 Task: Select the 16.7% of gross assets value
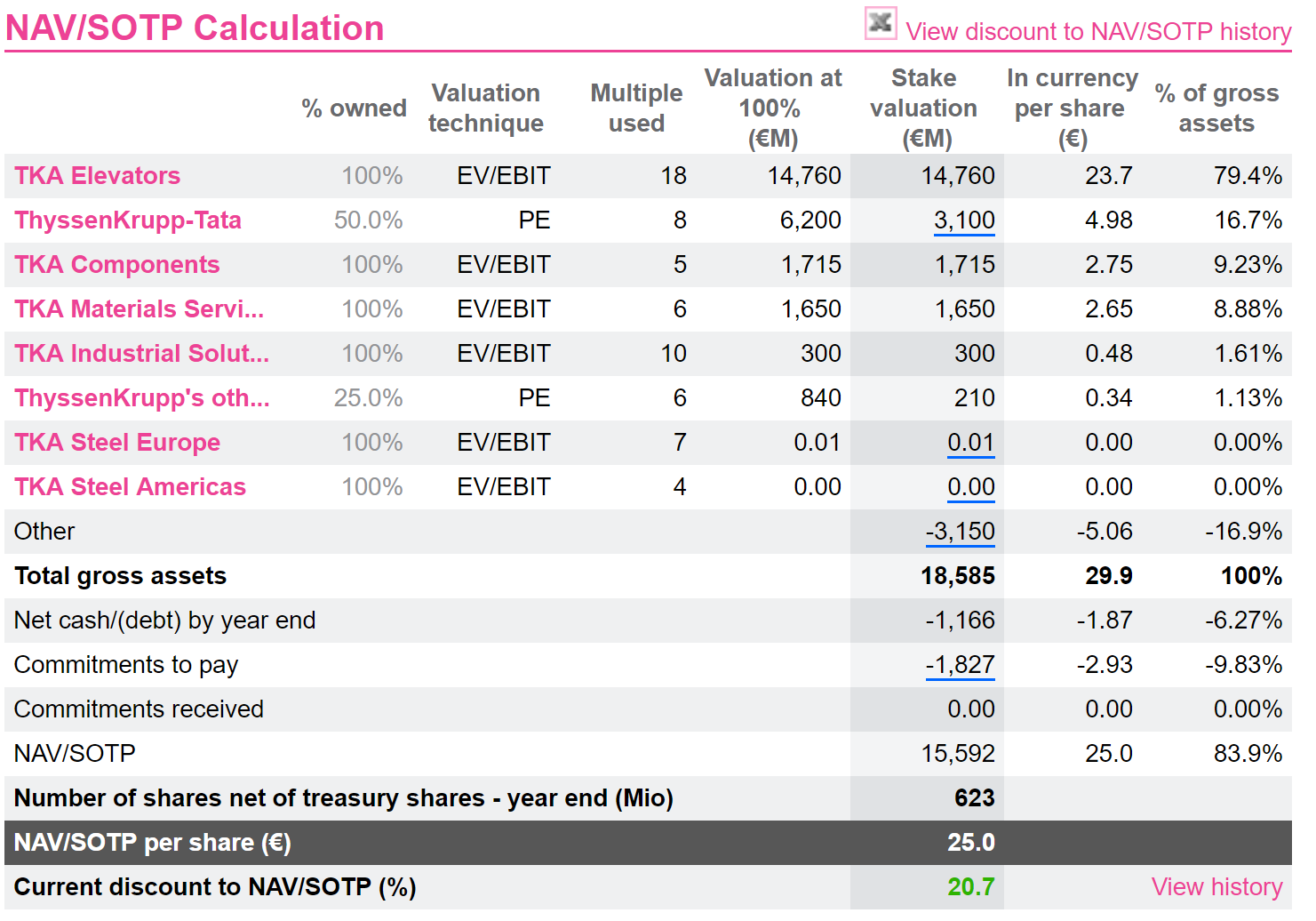click(x=1248, y=220)
